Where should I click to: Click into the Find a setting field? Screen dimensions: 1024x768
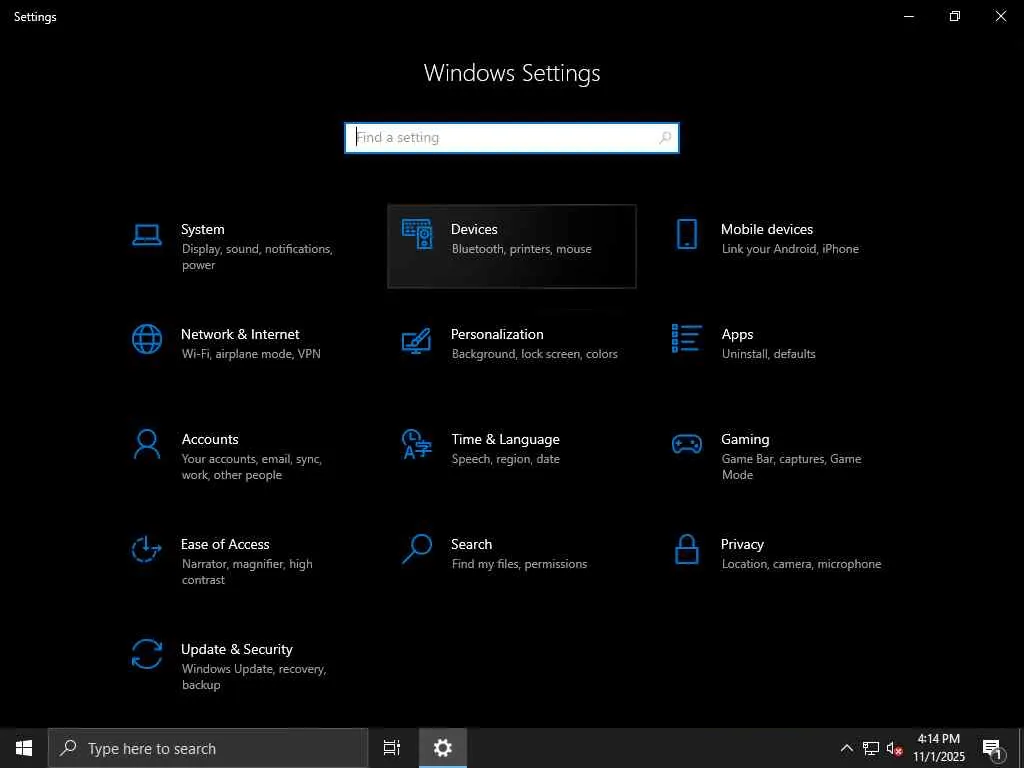tap(512, 138)
